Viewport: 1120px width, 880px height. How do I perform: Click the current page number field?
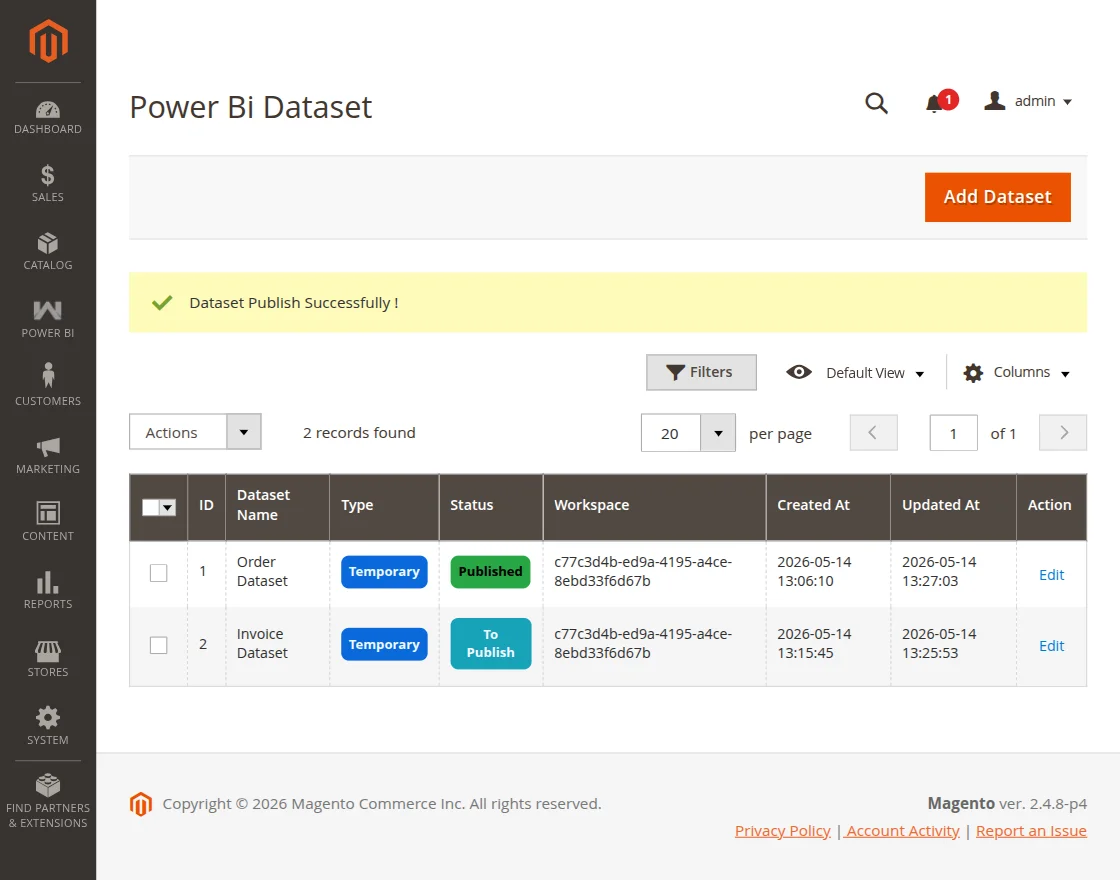pos(953,433)
